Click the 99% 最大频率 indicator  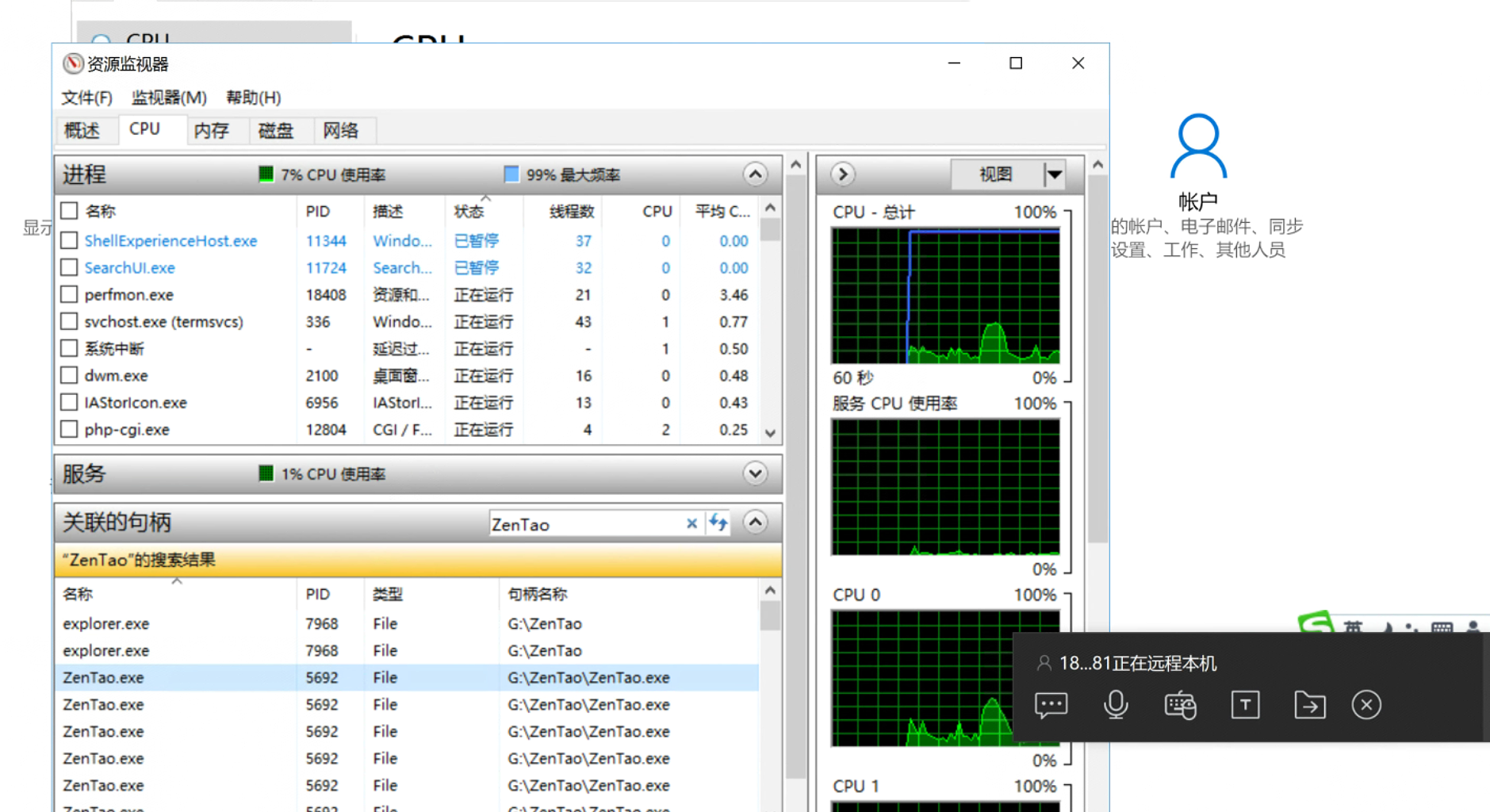562,174
